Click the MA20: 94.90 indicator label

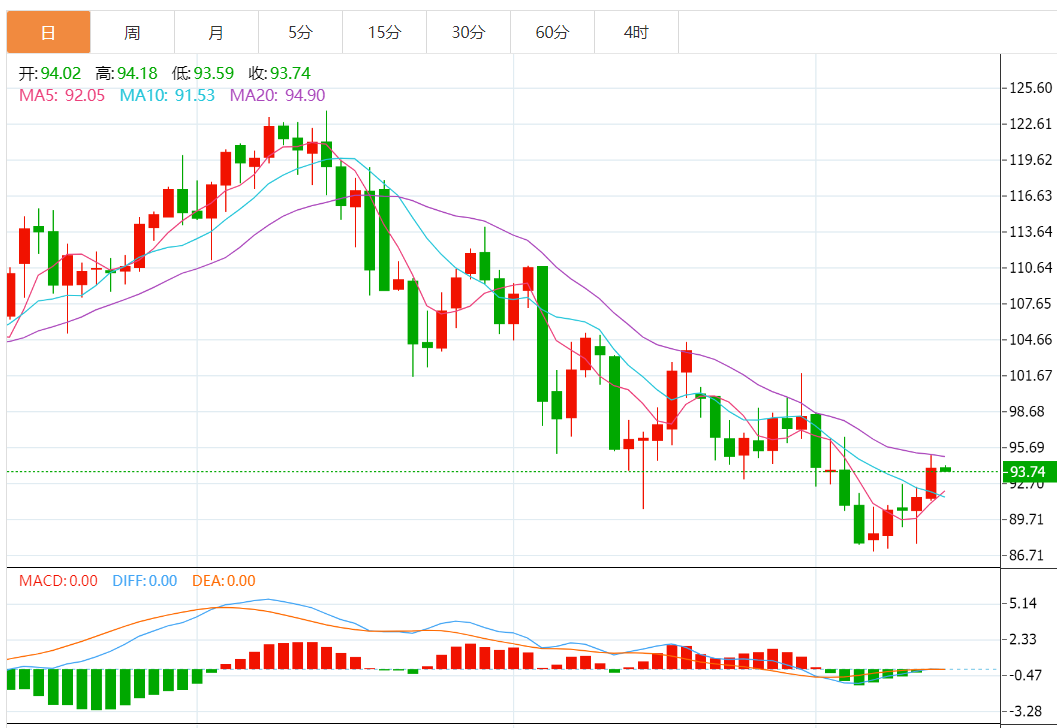coord(278,95)
